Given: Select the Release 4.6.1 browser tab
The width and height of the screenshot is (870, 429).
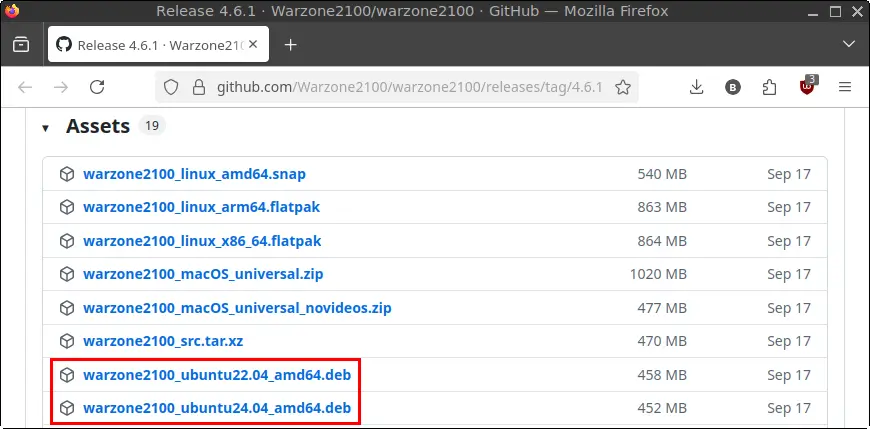Looking at the screenshot, I should 150,45.
